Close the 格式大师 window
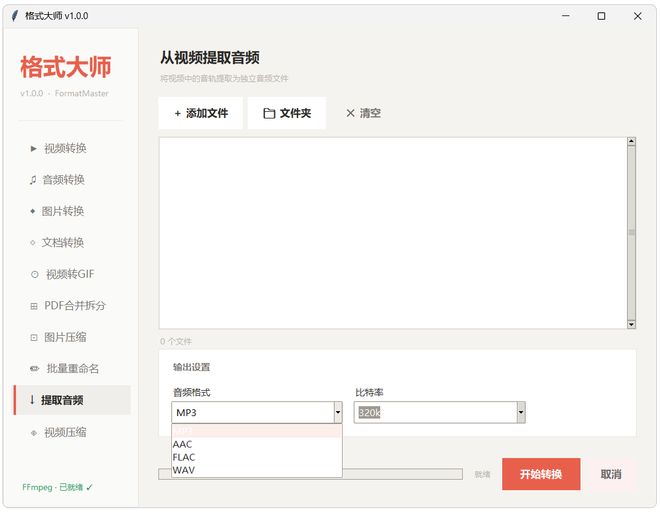This screenshot has width=660, height=513. (637, 16)
